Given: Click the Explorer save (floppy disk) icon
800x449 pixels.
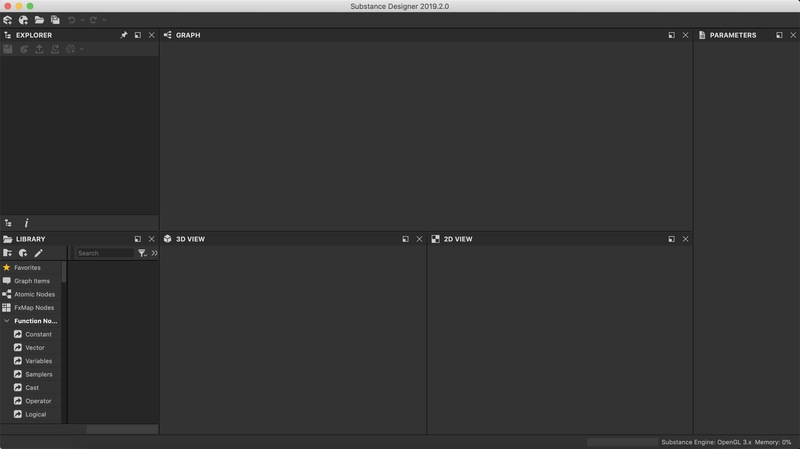Looking at the screenshot, I should tap(8, 49).
